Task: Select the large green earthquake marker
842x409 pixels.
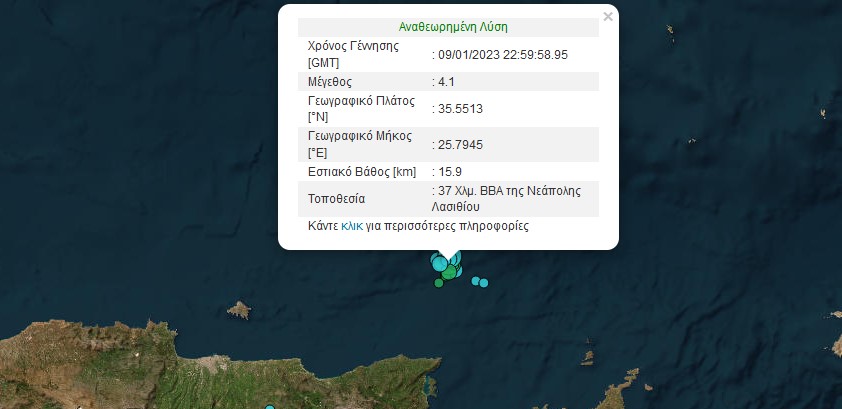Action: click(450, 272)
